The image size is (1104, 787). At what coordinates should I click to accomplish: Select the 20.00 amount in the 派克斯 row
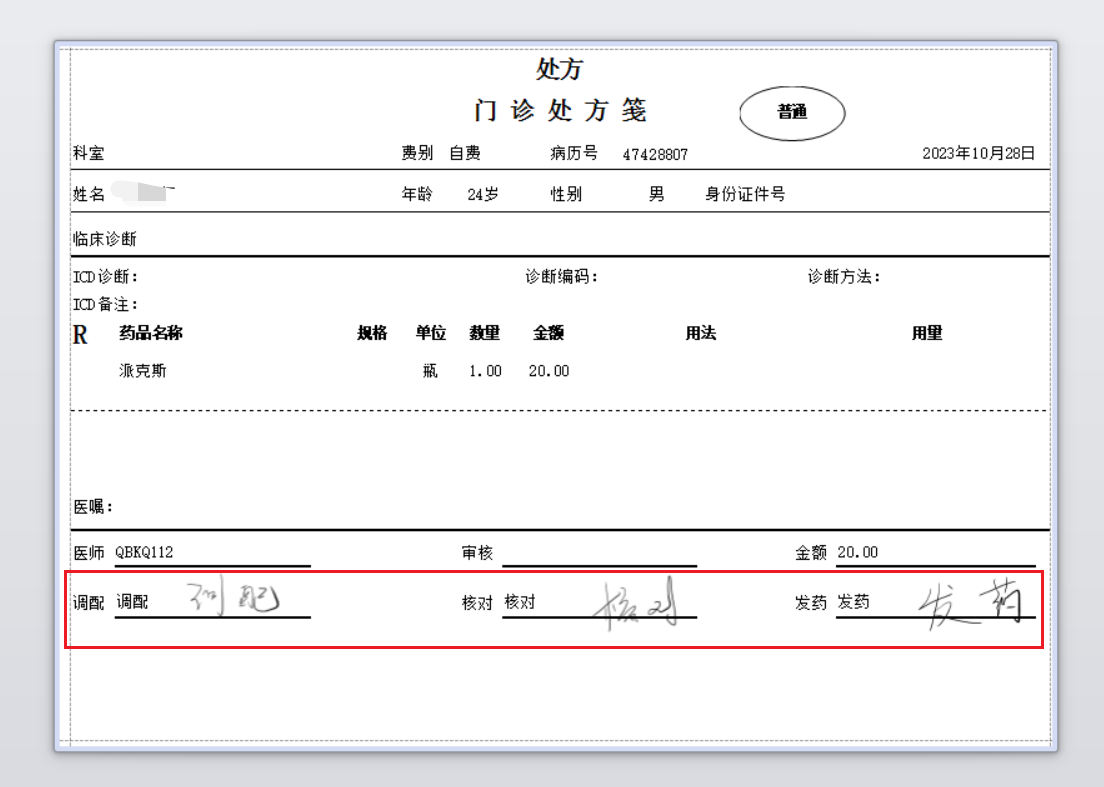[548, 371]
